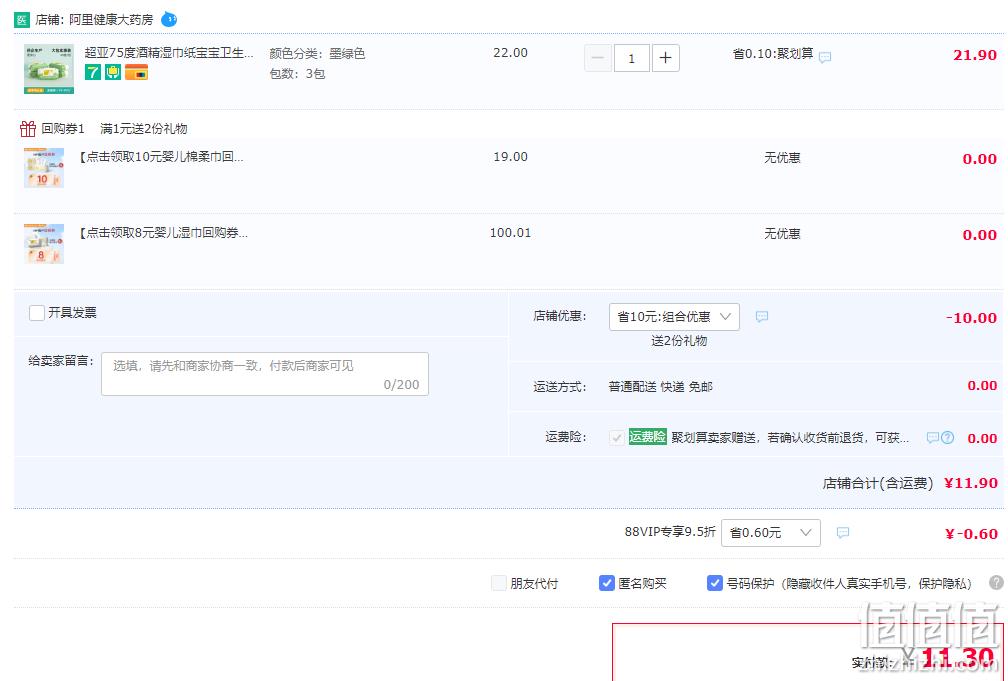Open the 省10元:组合优惠 dropdown
The image size is (1008, 681).
(x=674, y=316)
